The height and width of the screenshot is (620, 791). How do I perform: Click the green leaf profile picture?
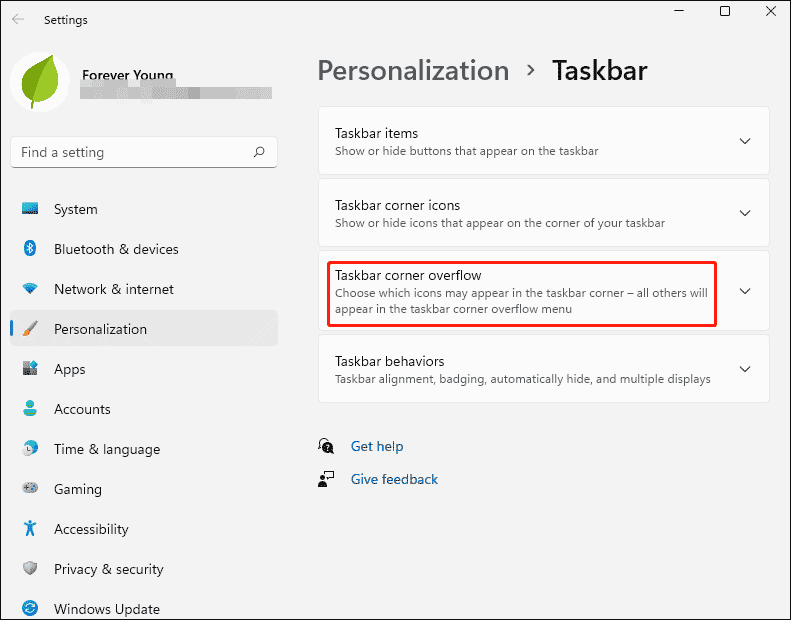point(40,81)
